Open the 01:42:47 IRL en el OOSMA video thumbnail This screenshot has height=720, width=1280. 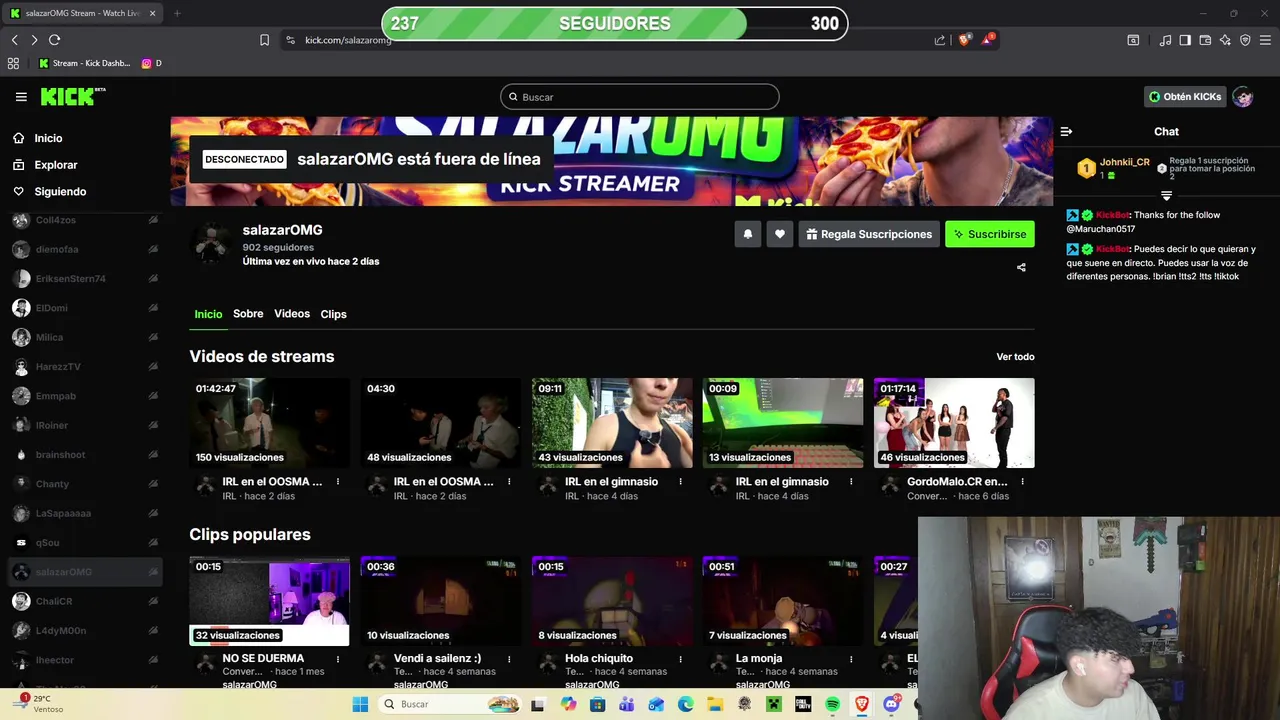coord(270,423)
